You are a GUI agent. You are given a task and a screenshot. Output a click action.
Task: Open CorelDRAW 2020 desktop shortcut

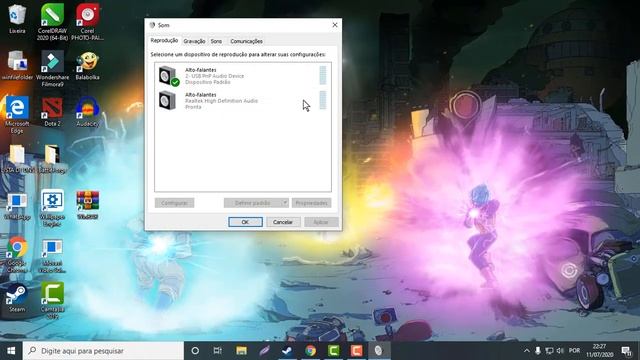52,22
